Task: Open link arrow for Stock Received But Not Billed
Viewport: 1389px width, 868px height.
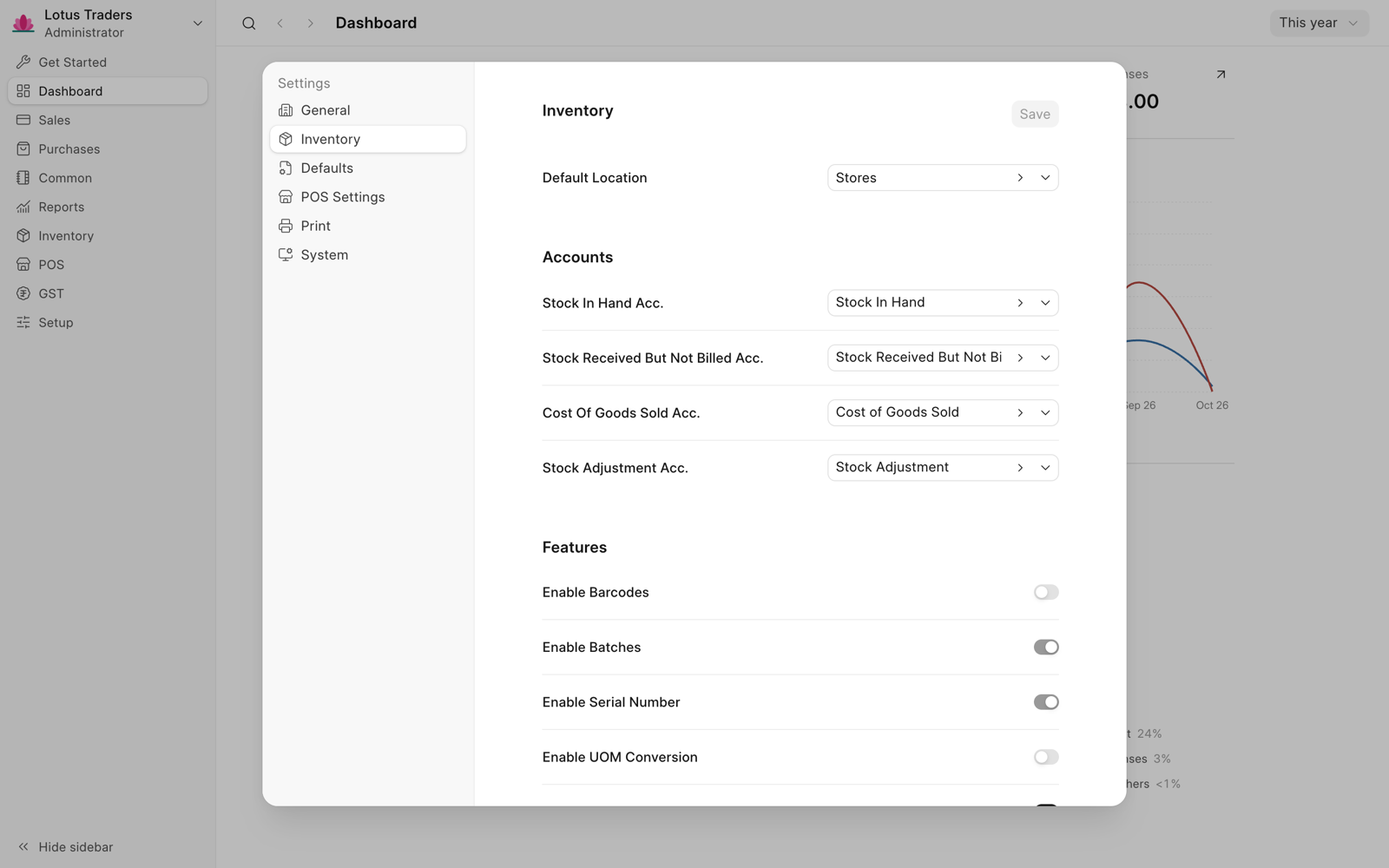Action: click(x=1020, y=358)
